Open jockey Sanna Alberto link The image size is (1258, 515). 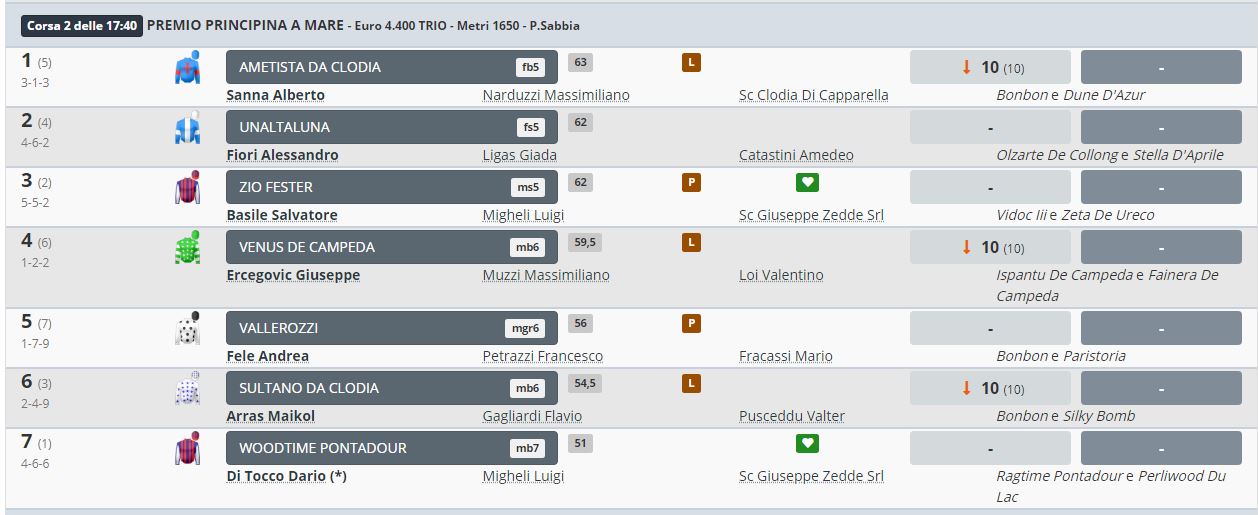pos(276,95)
